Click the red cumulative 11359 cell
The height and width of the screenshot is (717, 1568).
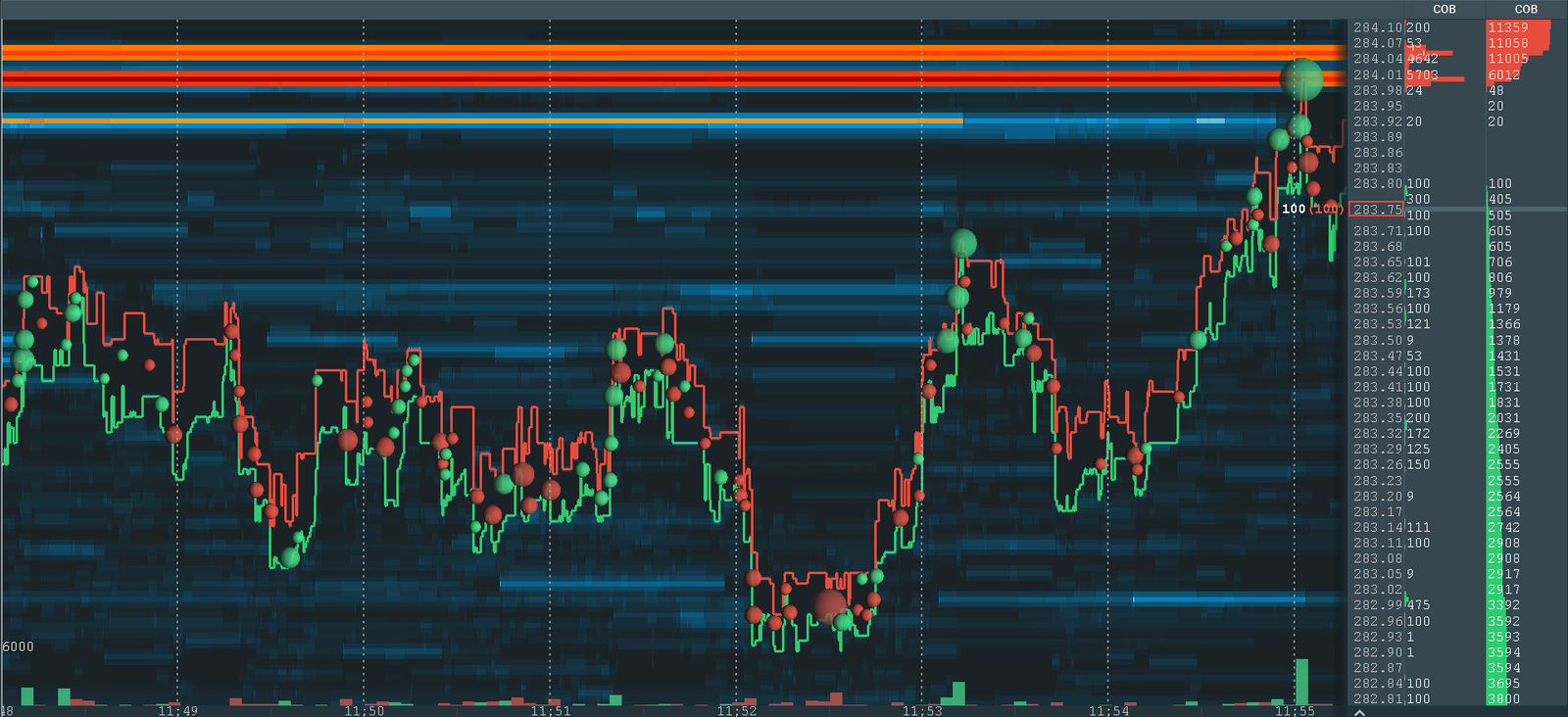tap(1508, 27)
